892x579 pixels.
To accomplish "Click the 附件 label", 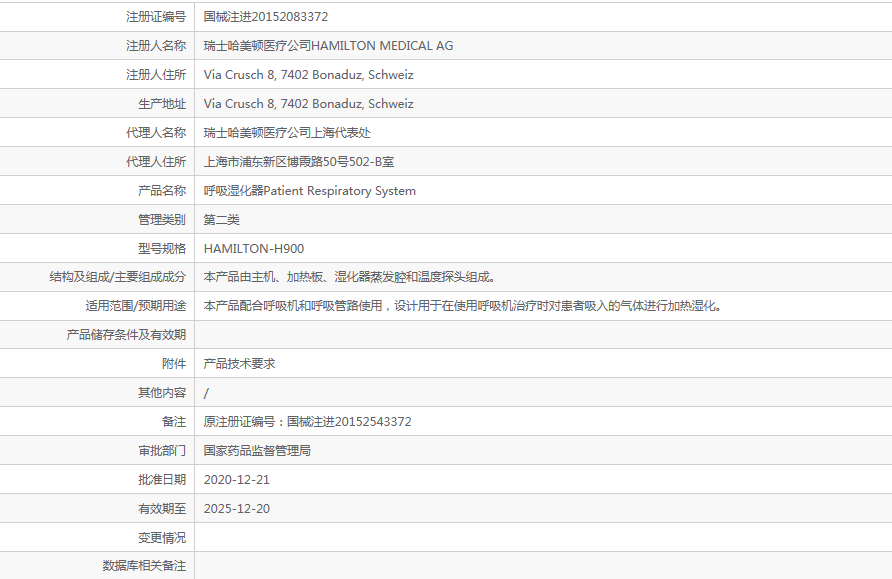I will [x=174, y=364].
